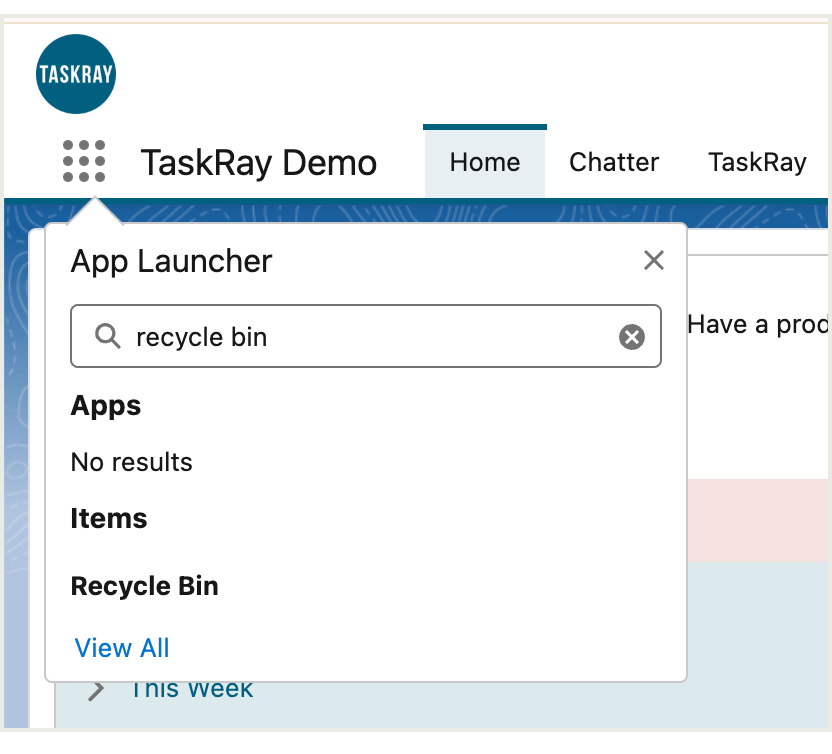Open the TaskRay tab
This screenshot has width=832, height=754.
coord(758,162)
